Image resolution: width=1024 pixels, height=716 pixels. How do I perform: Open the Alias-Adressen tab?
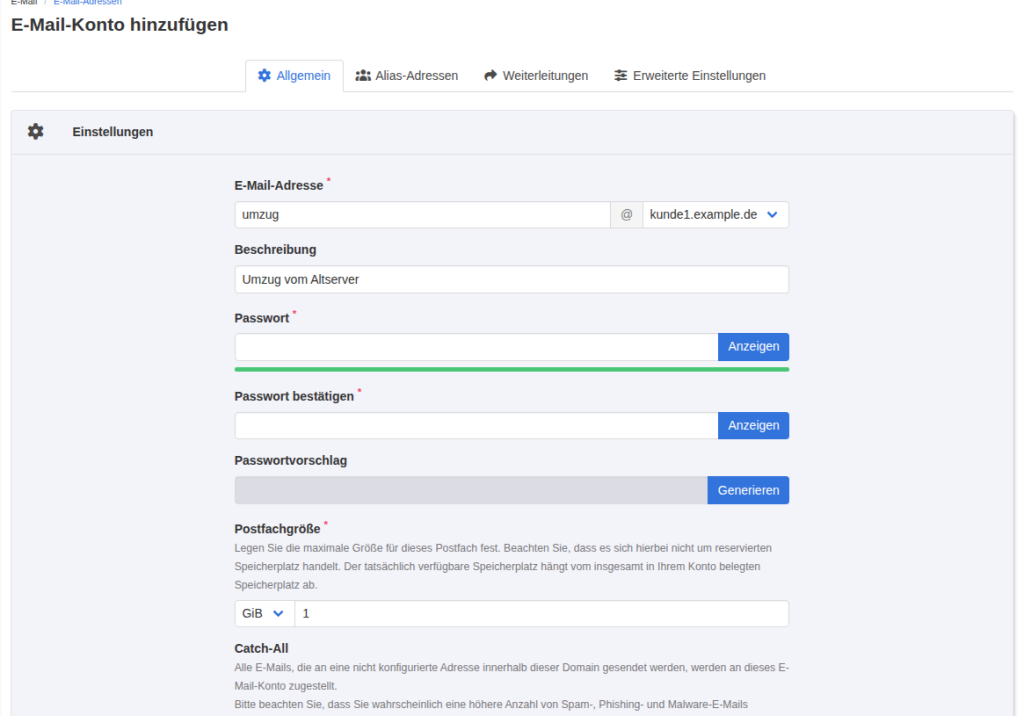click(x=407, y=76)
